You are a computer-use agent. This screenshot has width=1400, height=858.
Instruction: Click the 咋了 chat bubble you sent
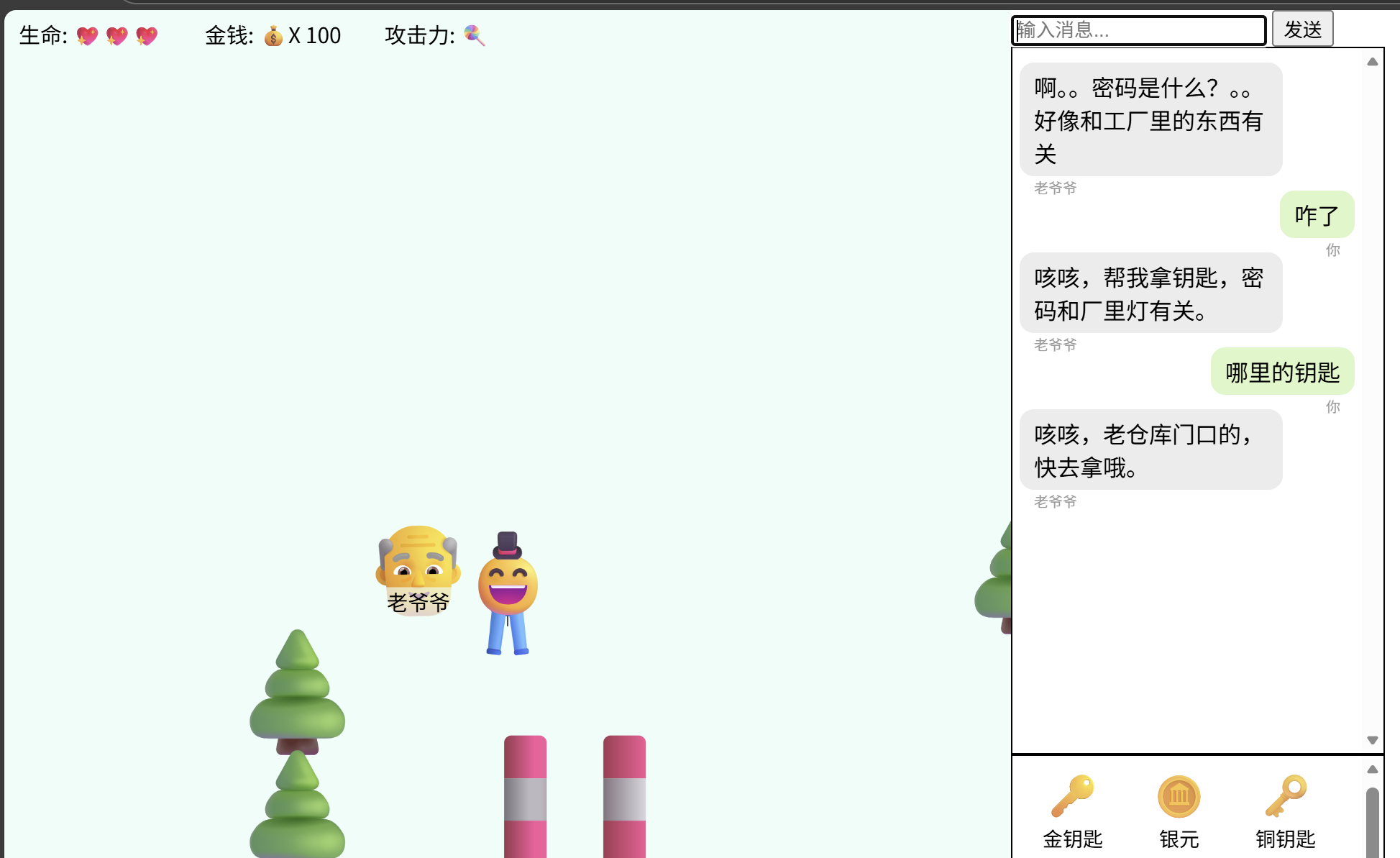click(x=1317, y=214)
